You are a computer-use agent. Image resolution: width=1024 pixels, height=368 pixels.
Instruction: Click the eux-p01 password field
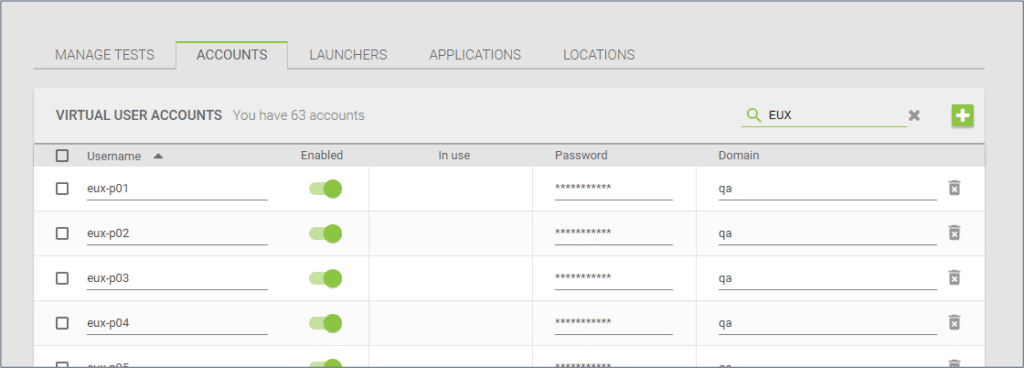[x=613, y=189]
